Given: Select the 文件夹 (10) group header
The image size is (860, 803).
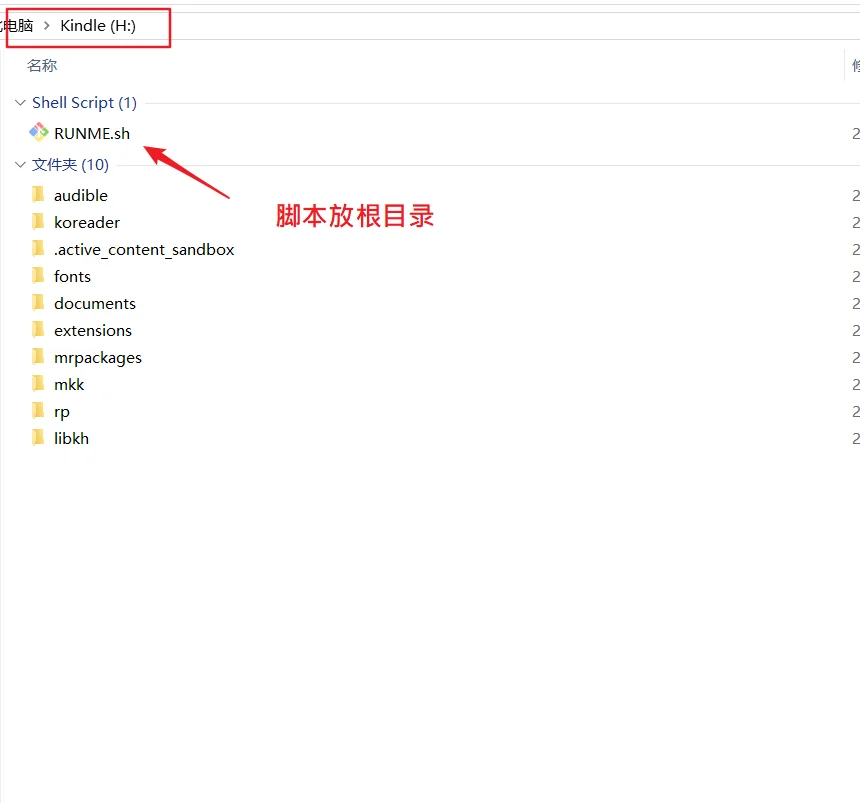Looking at the screenshot, I should pos(70,165).
